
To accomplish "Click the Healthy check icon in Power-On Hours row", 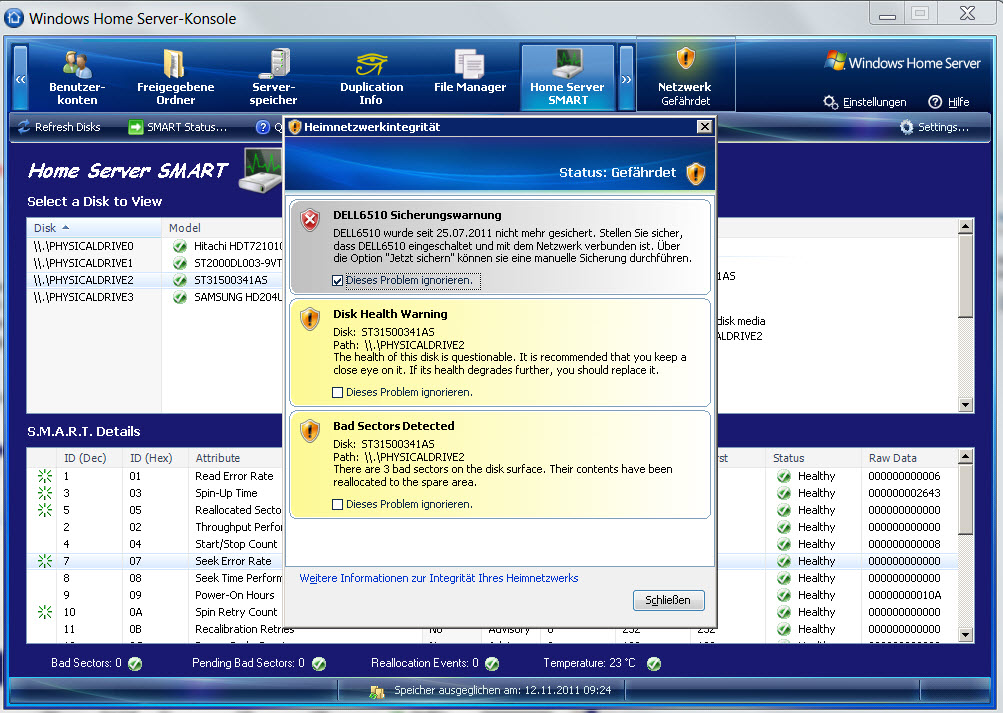I will coord(784,595).
